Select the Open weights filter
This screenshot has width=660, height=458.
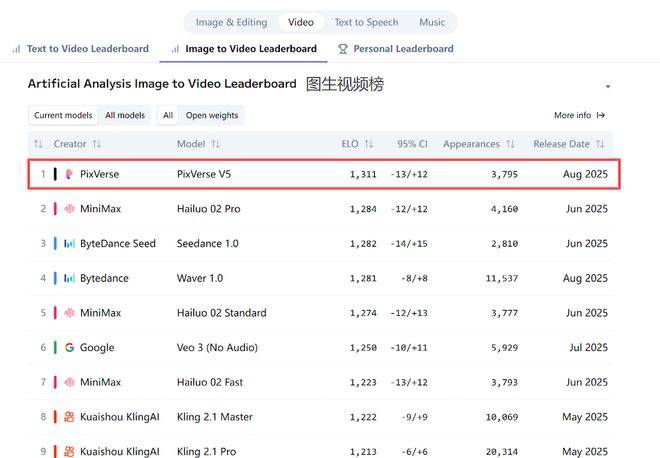(x=212, y=115)
